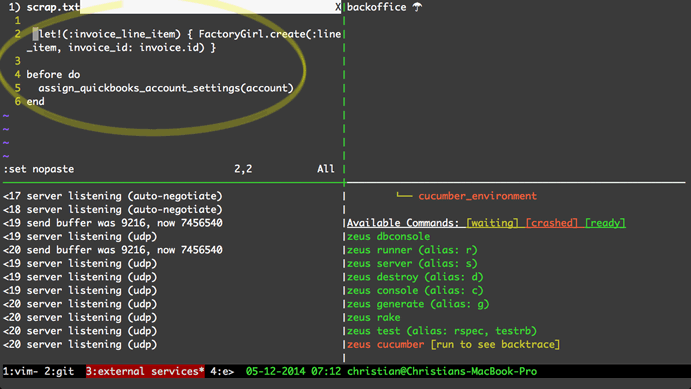Click the [ready] status legend
691x389 pixels.
pos(605,223)
